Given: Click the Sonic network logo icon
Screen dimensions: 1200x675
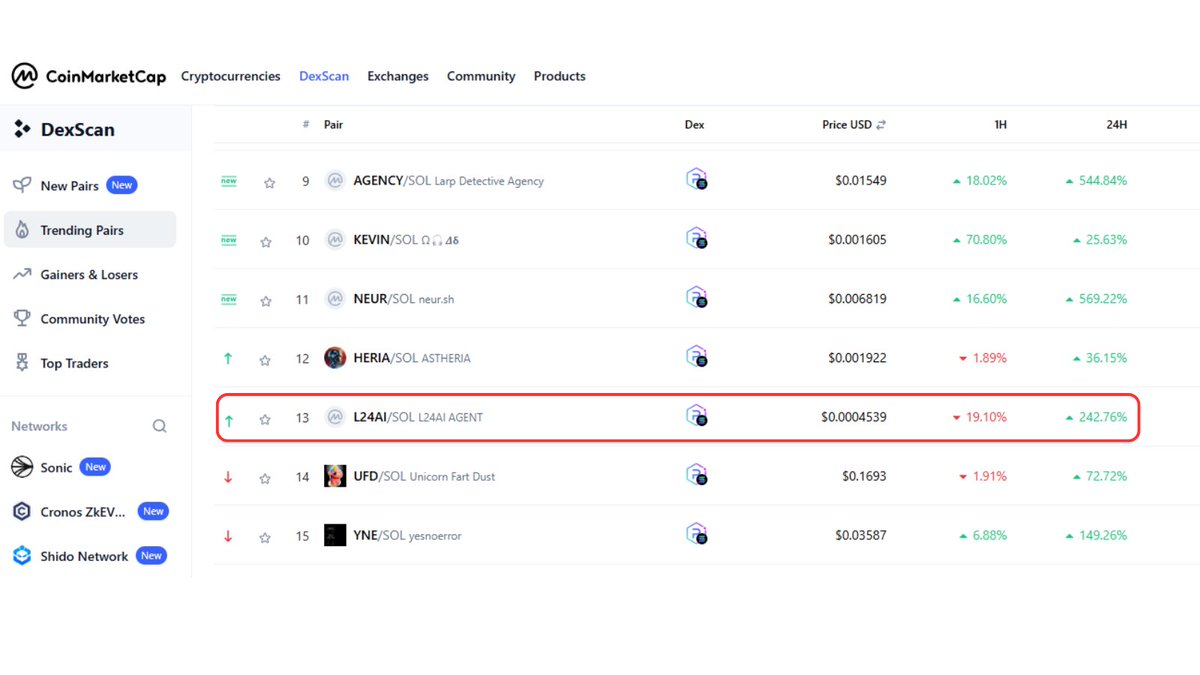Looking at the screenshot, I should click(22, 467).
